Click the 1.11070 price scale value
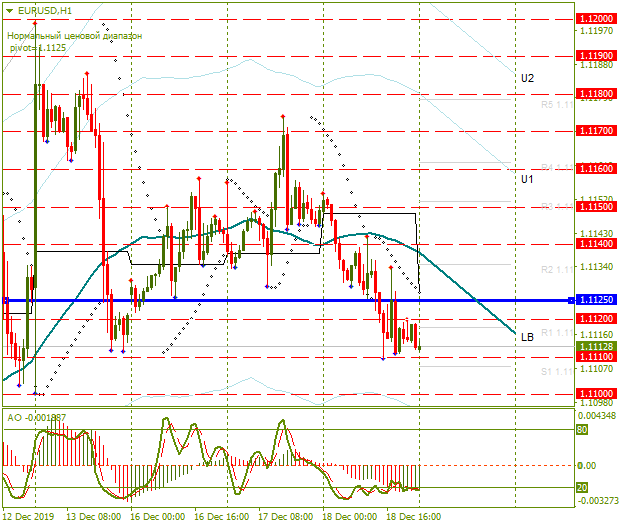Image resolution: width=620 pixels, height=528 pixels. point(596,369)
